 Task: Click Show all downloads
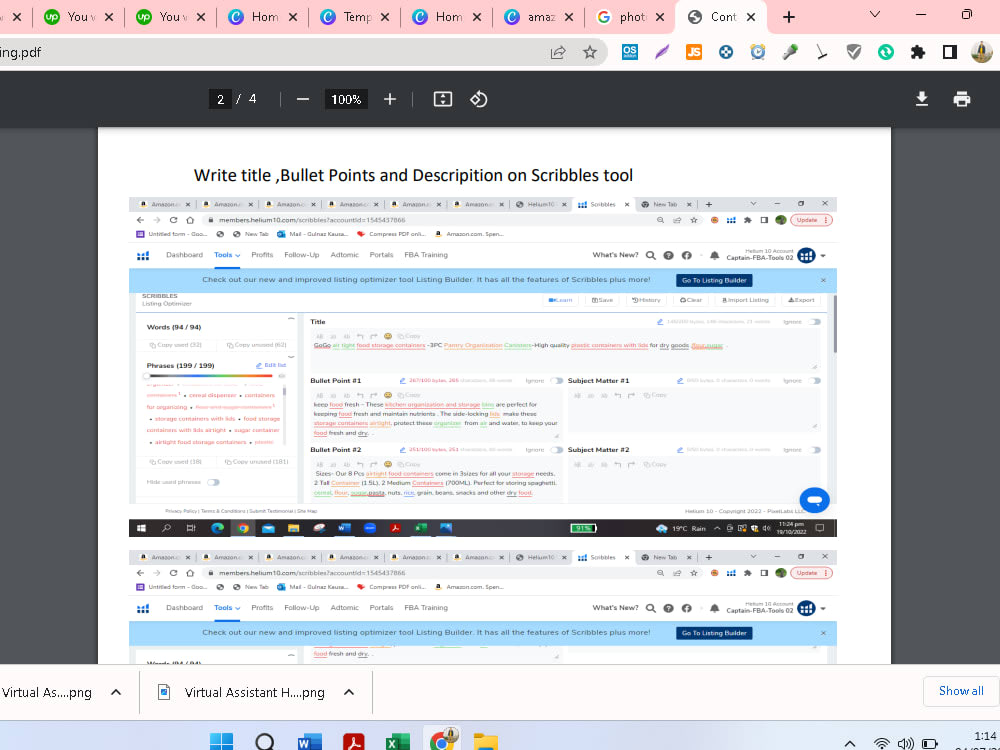(960, 691)
